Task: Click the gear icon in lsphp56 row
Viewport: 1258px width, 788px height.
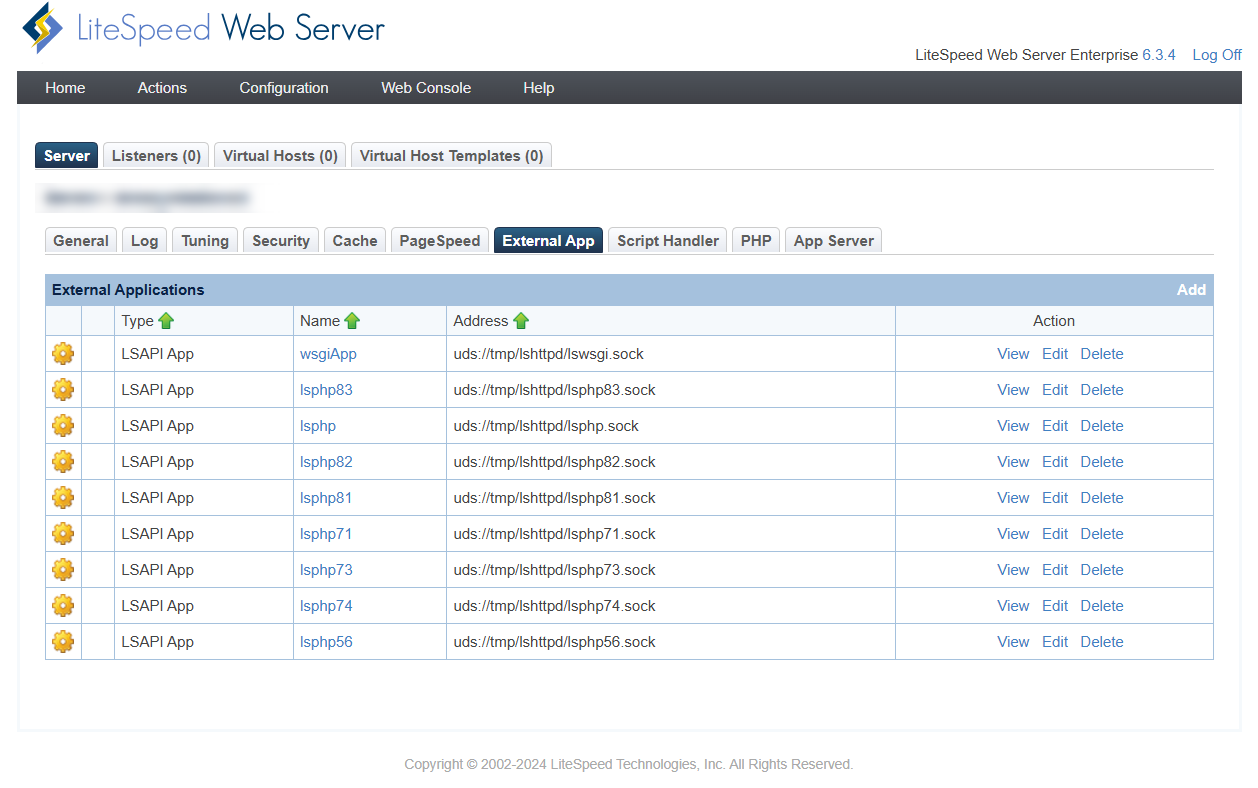Action: tap(63, 642)
